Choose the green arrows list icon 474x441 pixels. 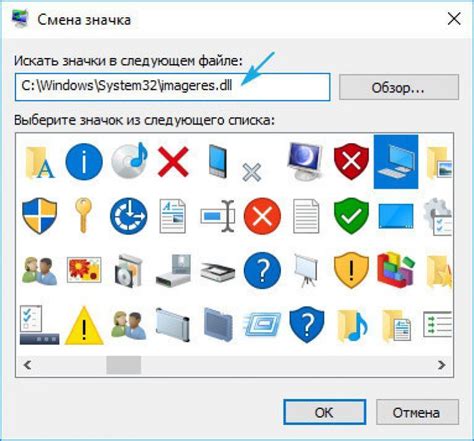click(437, 324)
